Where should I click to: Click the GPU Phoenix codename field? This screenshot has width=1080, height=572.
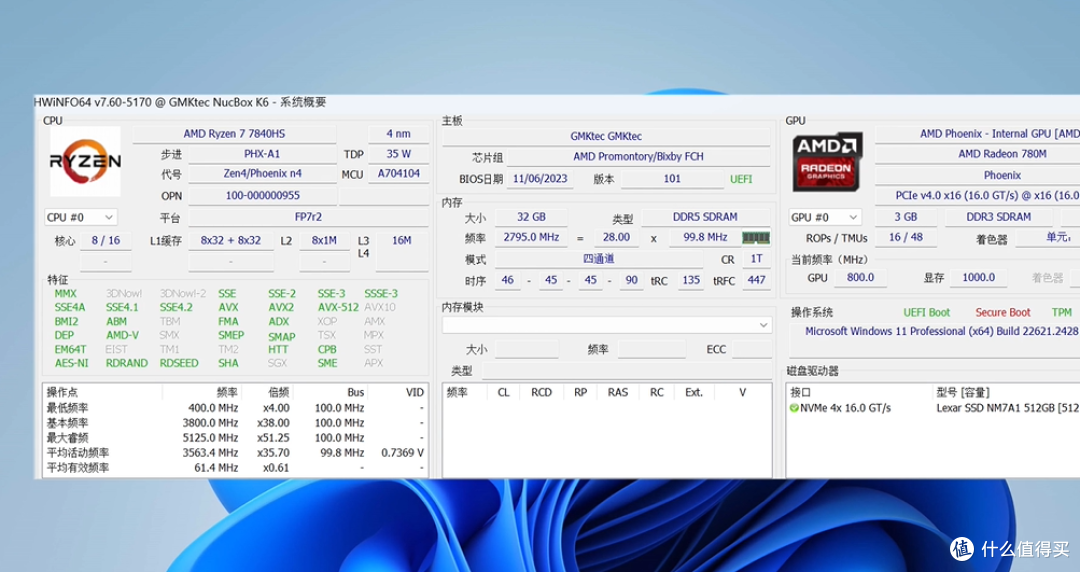coord(1002,175)
